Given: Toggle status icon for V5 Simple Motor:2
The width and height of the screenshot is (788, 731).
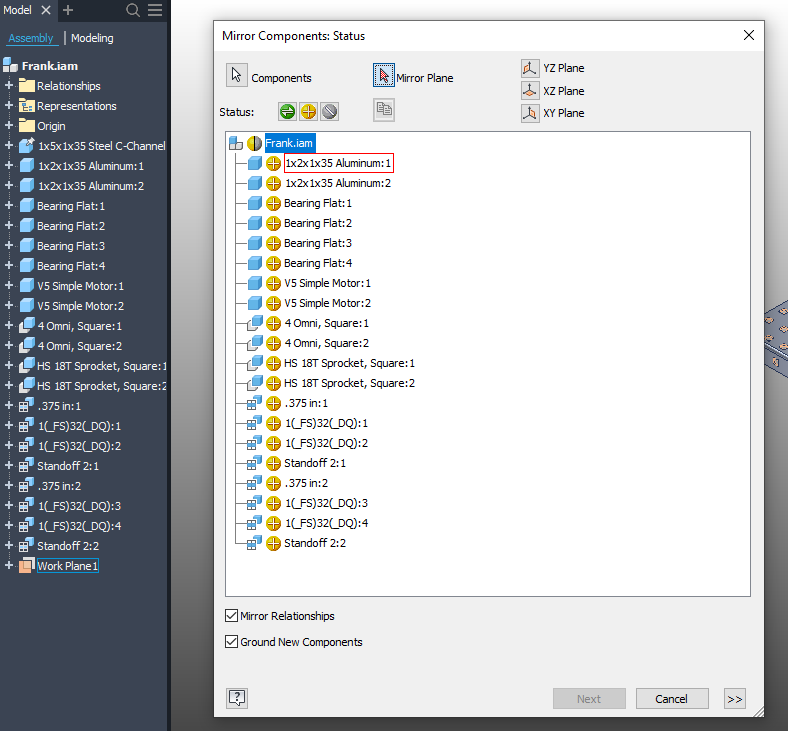Looking at the screenshot, I should 273,303.
